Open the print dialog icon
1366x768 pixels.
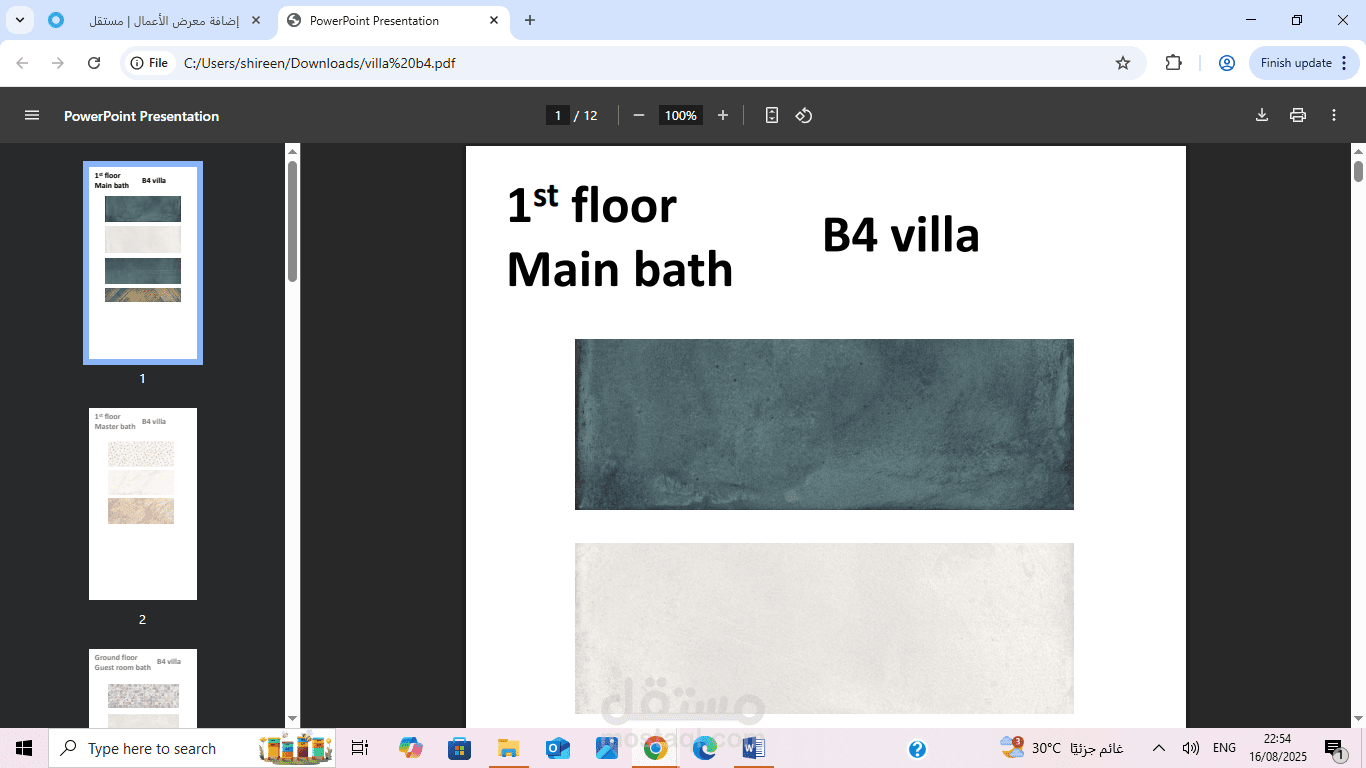tap(1298, 115)
